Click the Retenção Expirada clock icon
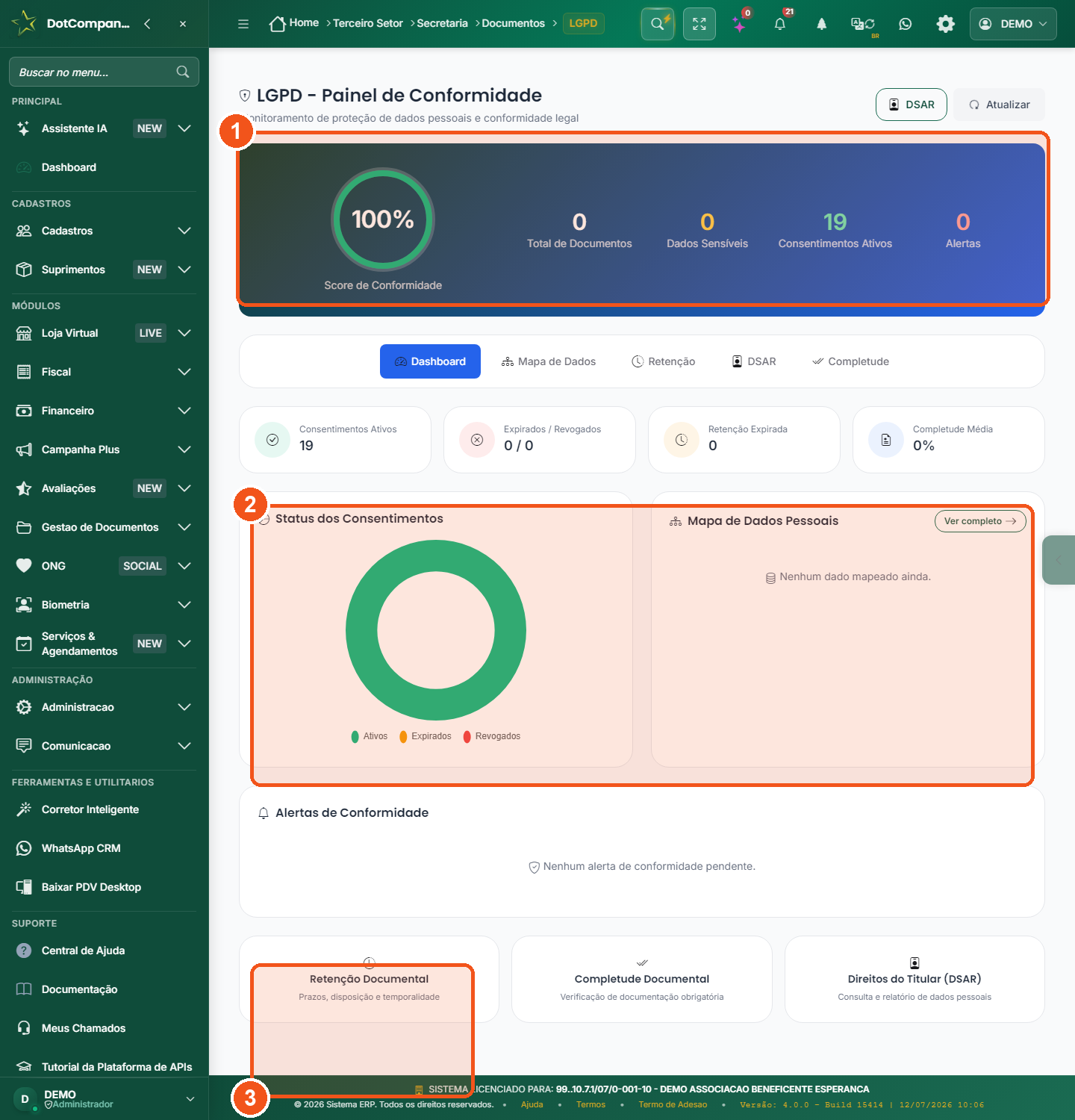Viewport: 1075px width, 1120px height. tap(682, 440)
